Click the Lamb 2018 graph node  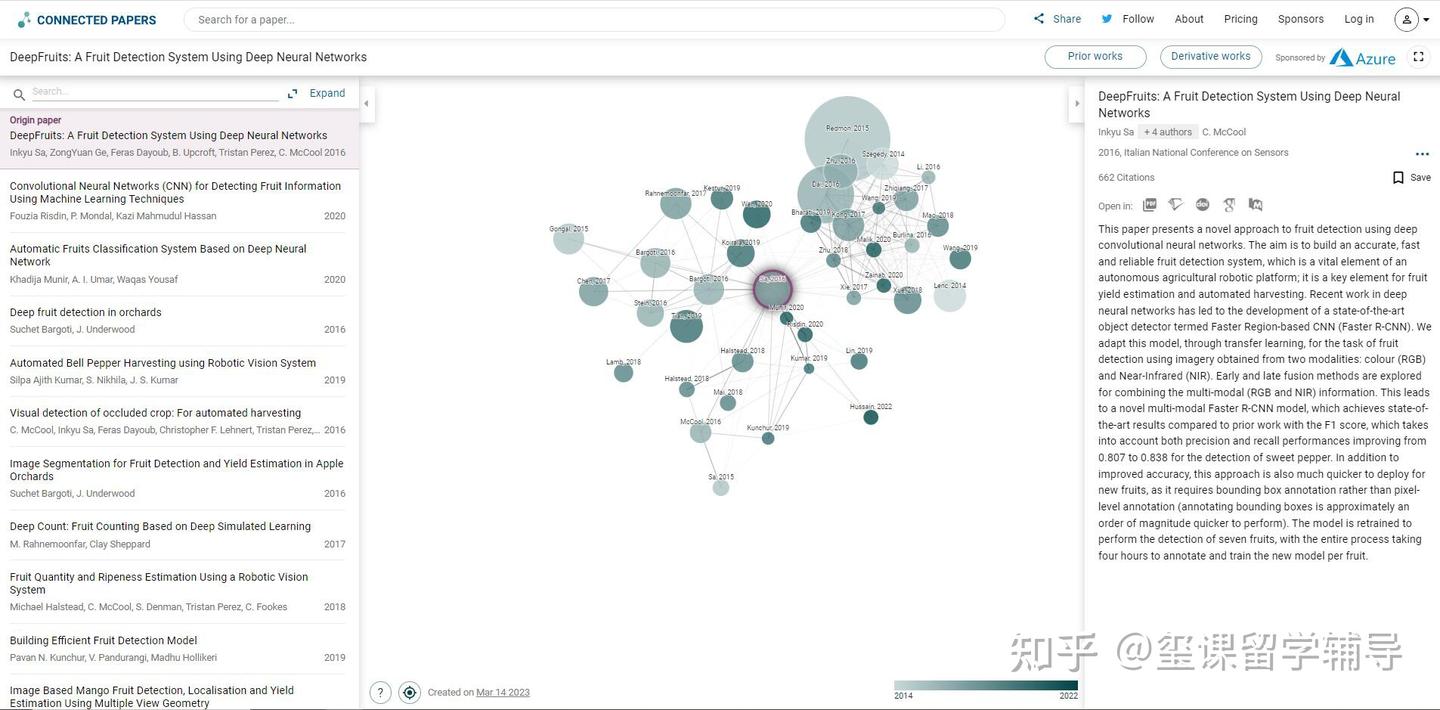click(x=623, y=372)
